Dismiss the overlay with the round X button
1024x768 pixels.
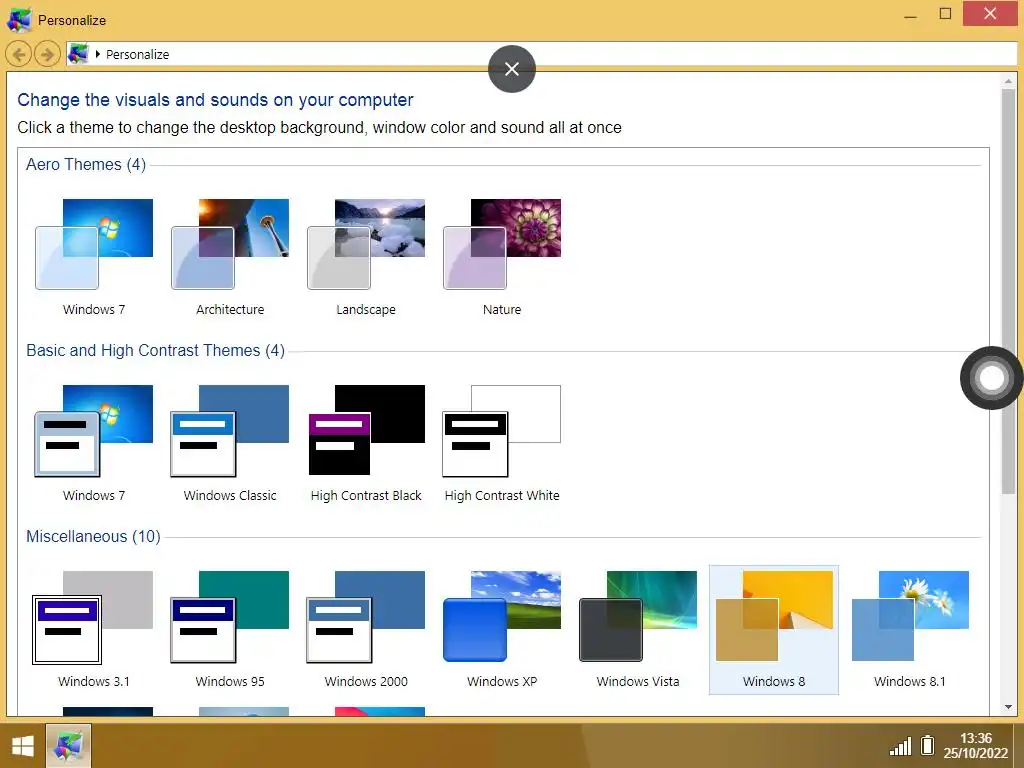[x=512, y=69]
